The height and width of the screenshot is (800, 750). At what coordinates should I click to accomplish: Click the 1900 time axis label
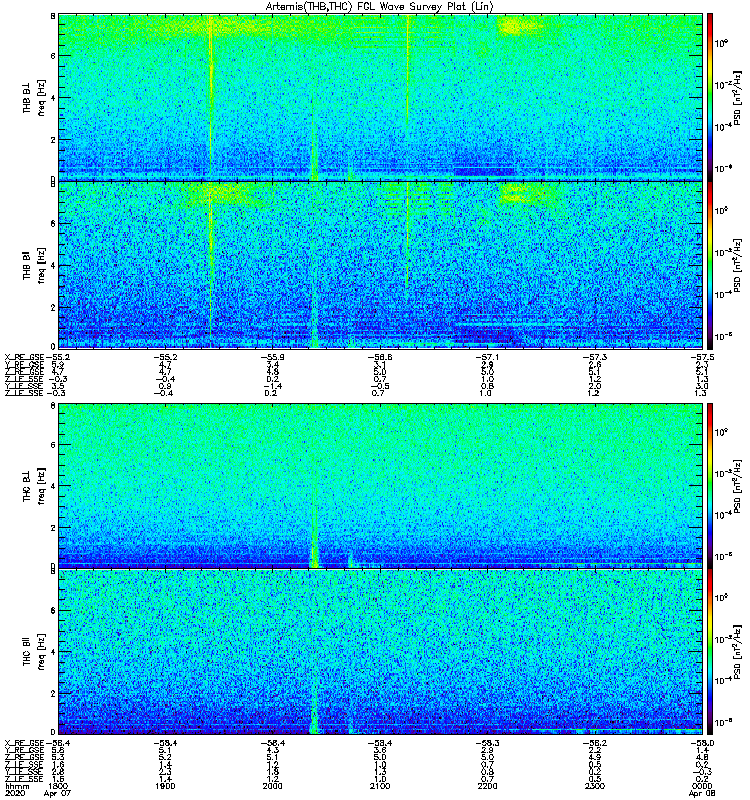(165, 786)
